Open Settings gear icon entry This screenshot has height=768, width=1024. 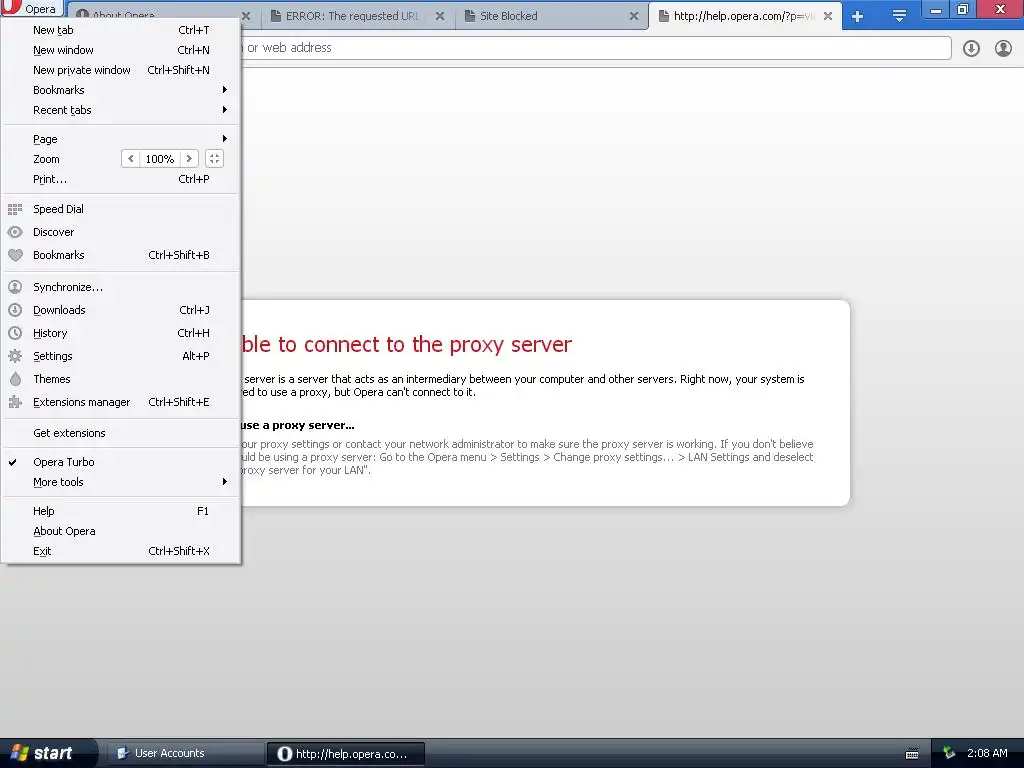click(x=15, y=356)
